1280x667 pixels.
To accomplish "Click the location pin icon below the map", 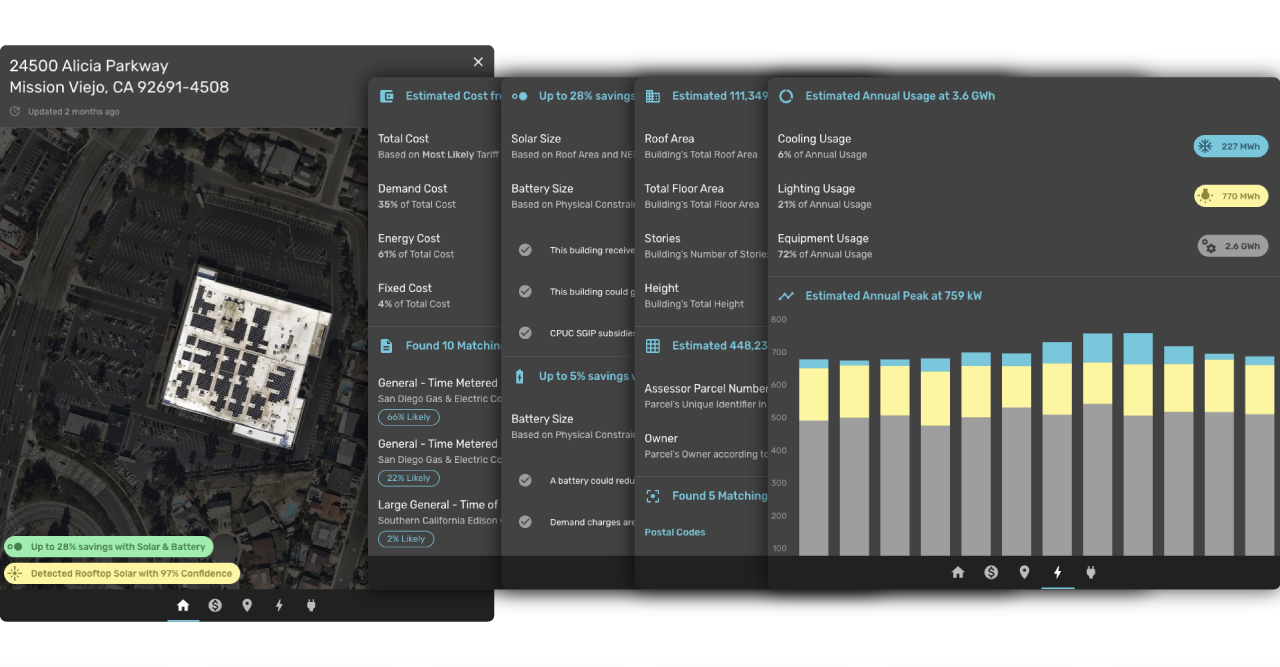I will tap(247, 605).
